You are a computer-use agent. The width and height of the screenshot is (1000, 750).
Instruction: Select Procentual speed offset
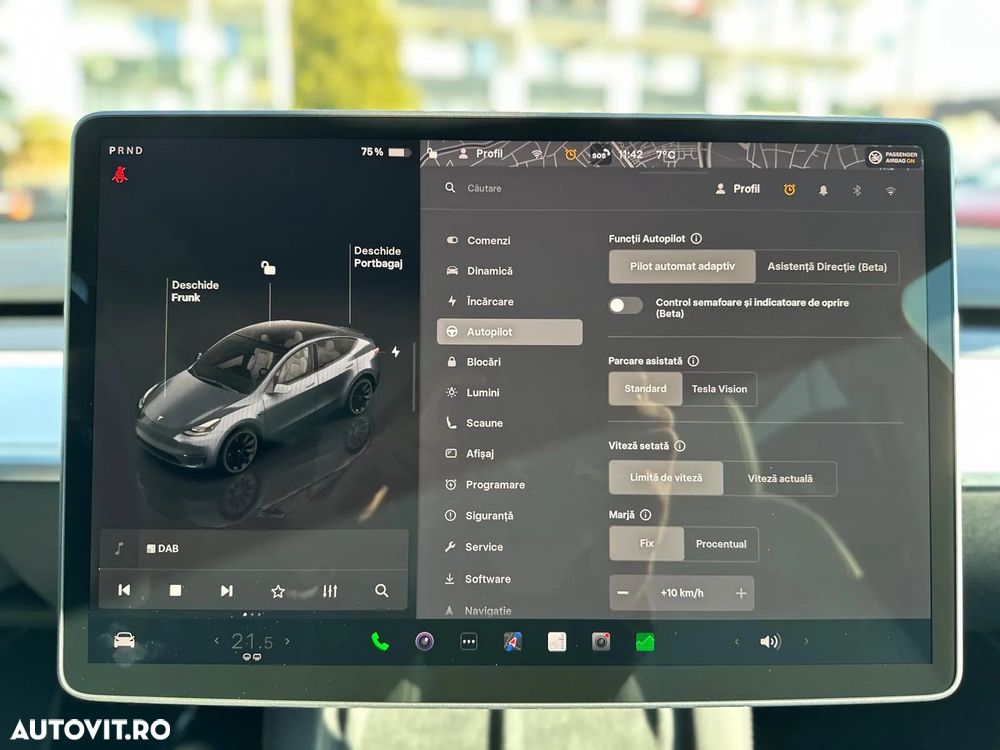tap(721, 544)
